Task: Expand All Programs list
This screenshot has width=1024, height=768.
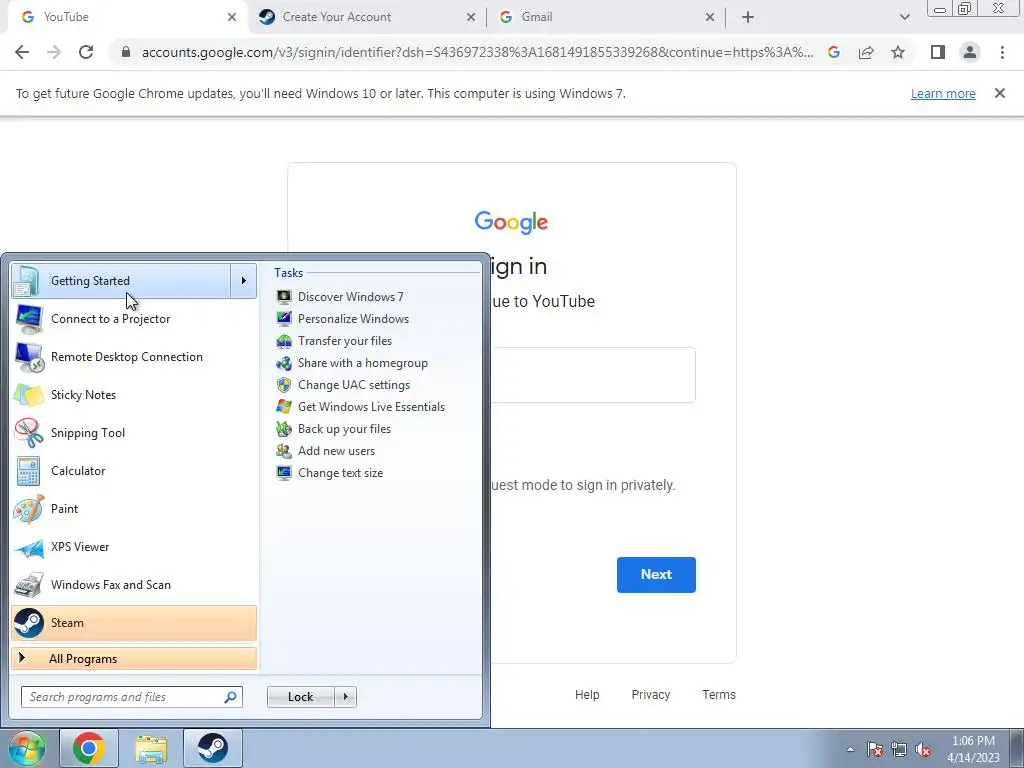Action: click(x=134, y=658)
